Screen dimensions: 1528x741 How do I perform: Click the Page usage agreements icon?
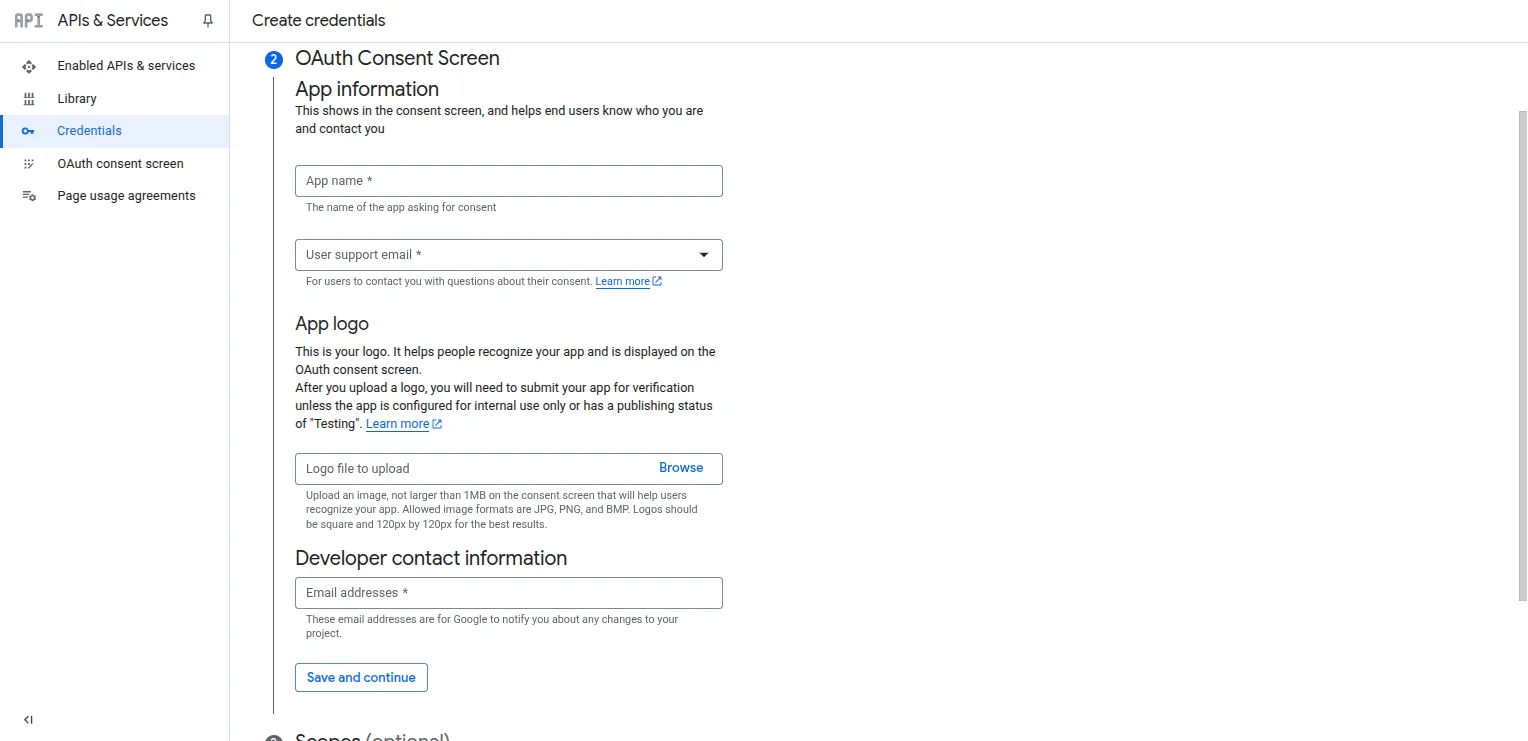[x=29, y=195]
